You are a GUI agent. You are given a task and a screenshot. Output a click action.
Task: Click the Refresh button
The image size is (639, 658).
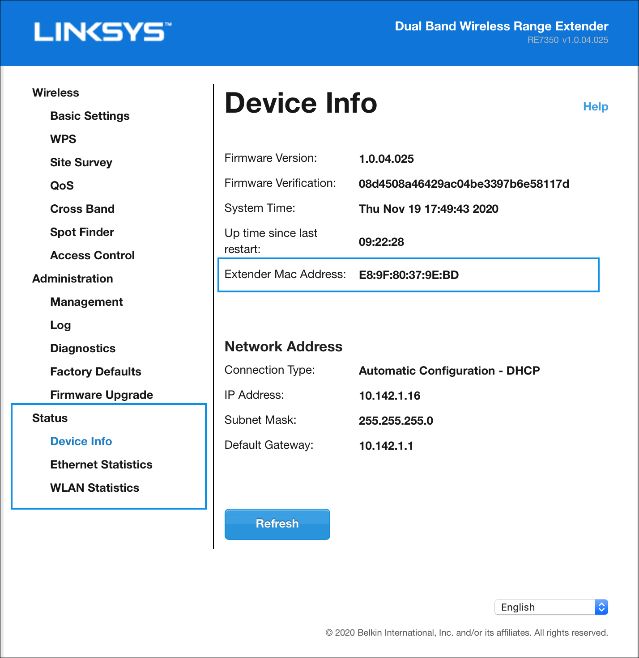[277, 524]
